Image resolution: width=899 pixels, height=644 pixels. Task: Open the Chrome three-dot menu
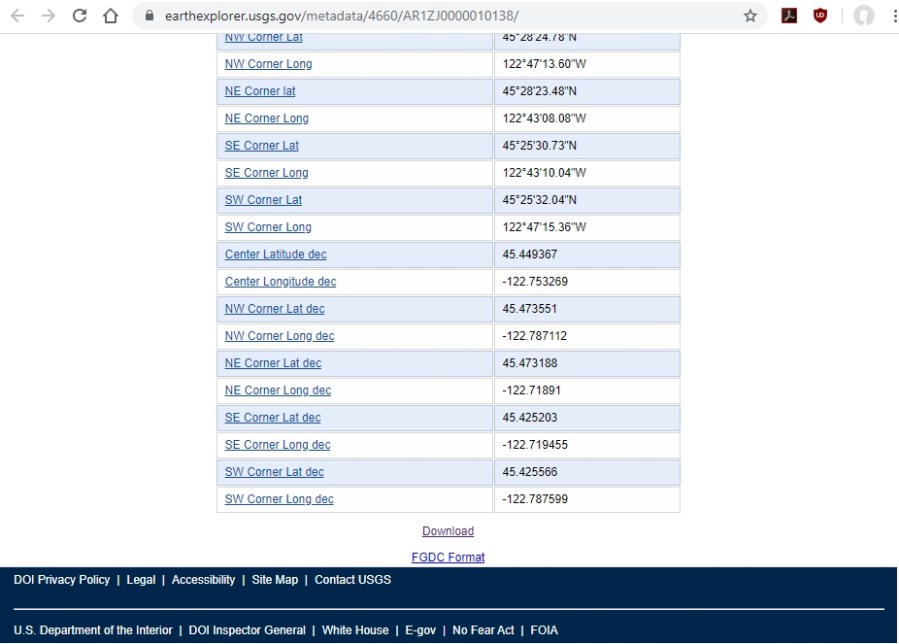coord(891,17)
